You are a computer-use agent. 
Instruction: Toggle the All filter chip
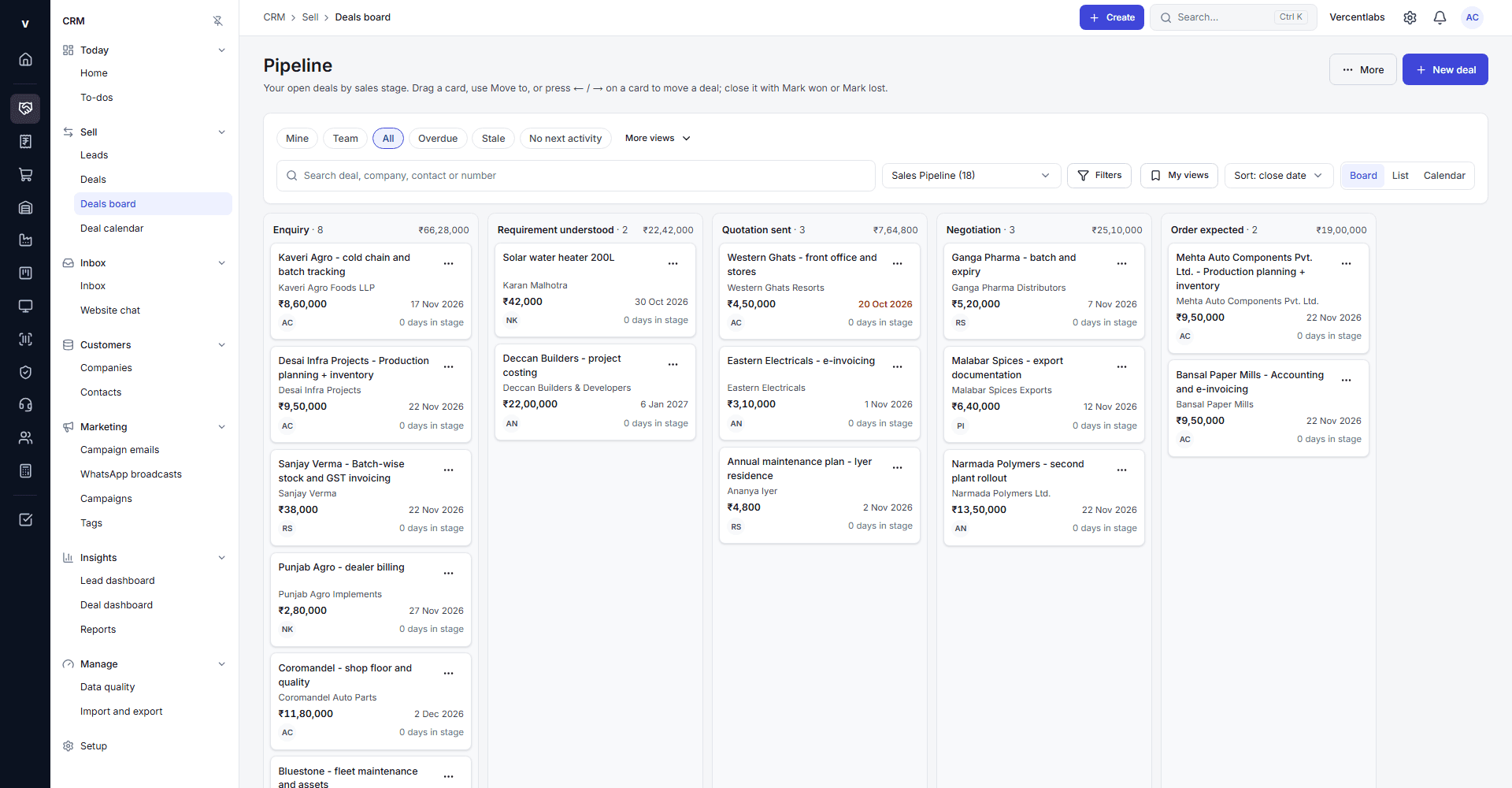pos(388,139)
